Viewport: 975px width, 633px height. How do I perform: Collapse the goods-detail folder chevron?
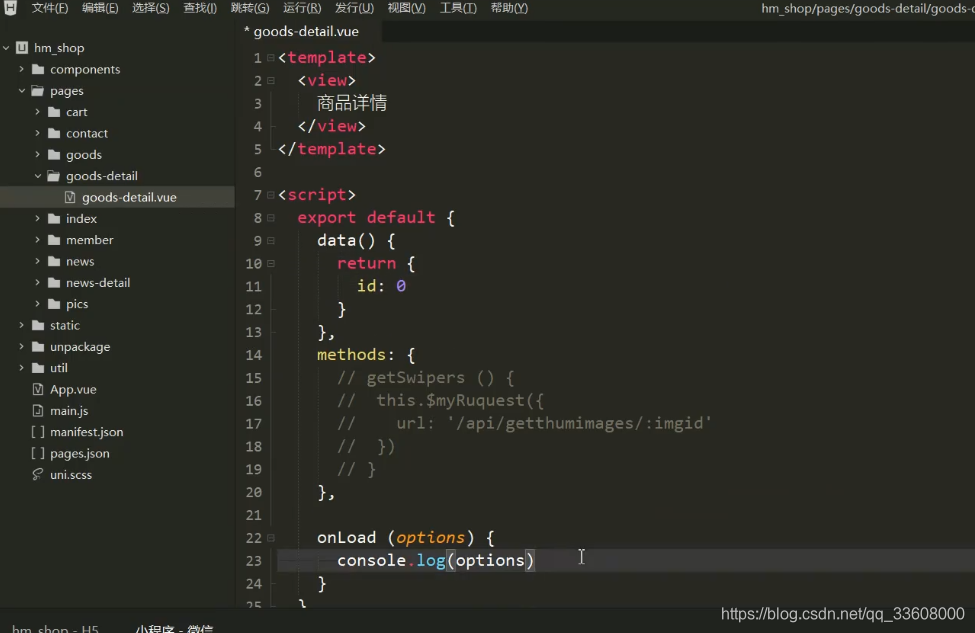tap(37, 176)
